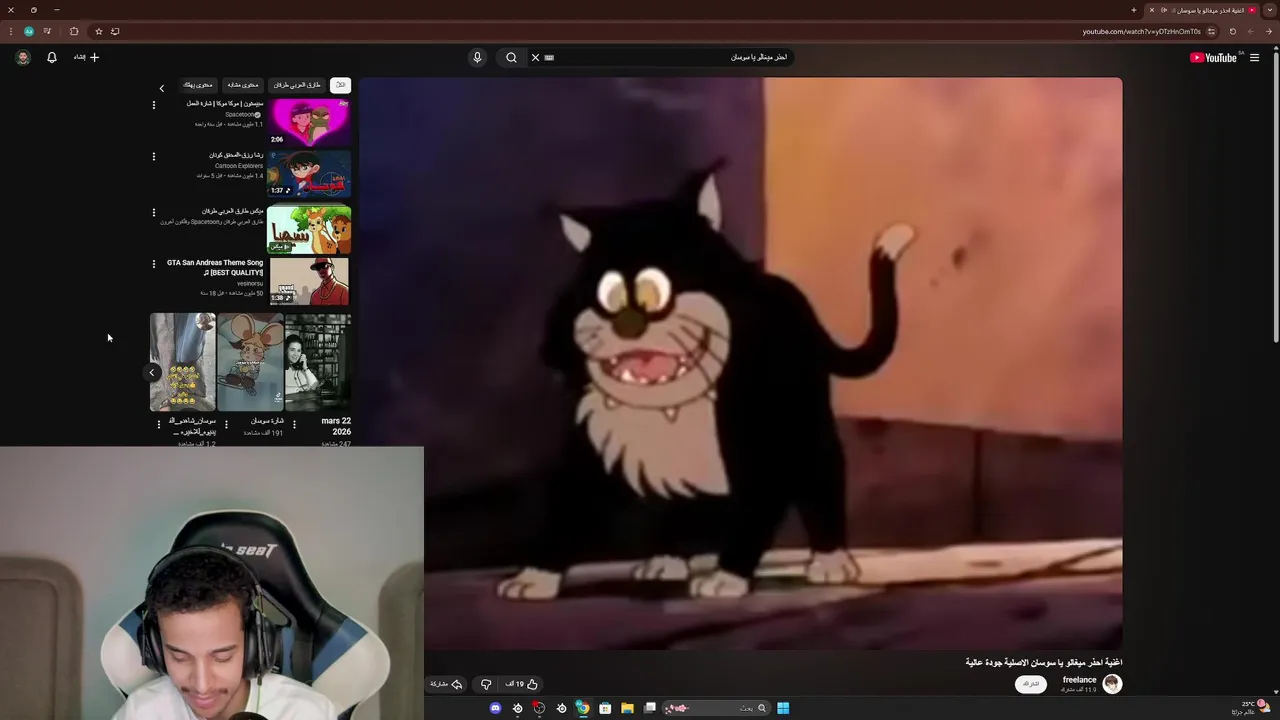
Task: Open the short with the emoji captions
Action: (182, 362)
